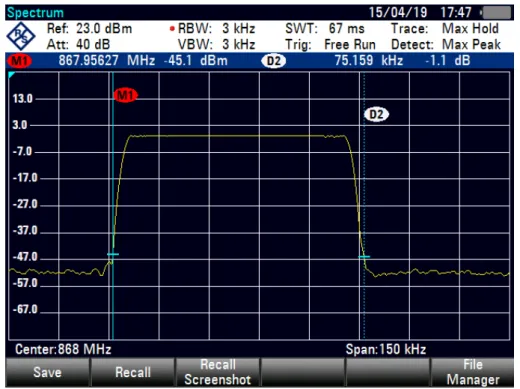Click the 13.0 y-axis label
This screenshot has width=520, height=389.
pyautogui.click(x=23, y=99)
